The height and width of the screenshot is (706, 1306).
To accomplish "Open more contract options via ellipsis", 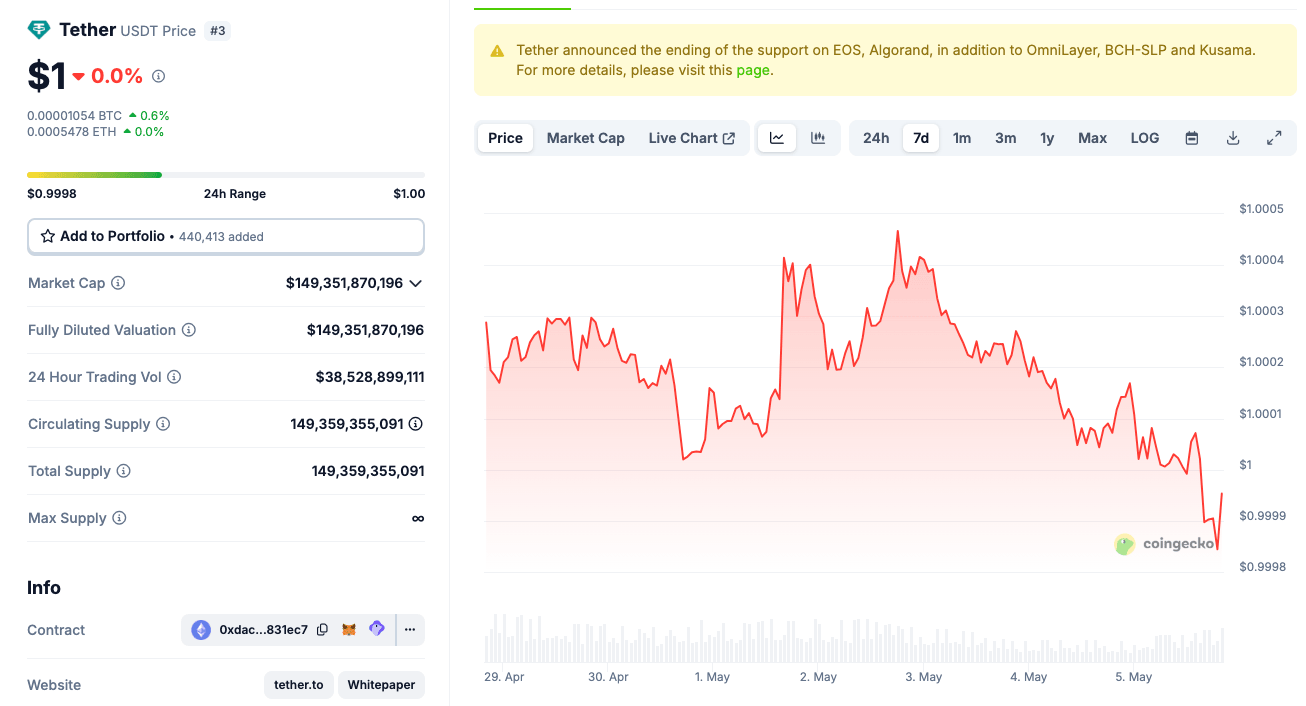I will click(410, 630).
